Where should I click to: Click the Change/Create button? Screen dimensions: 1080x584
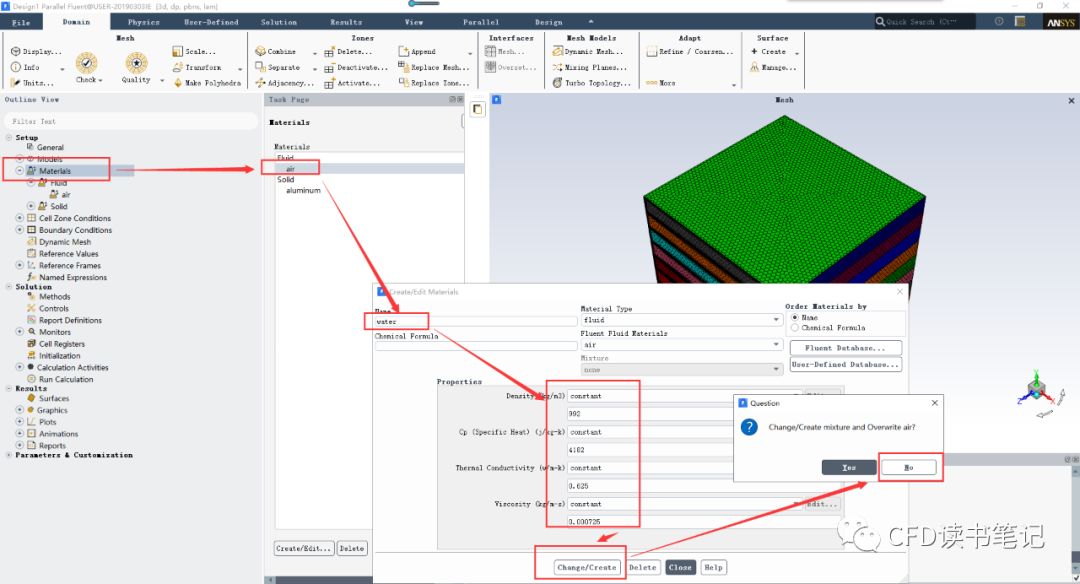587,567
